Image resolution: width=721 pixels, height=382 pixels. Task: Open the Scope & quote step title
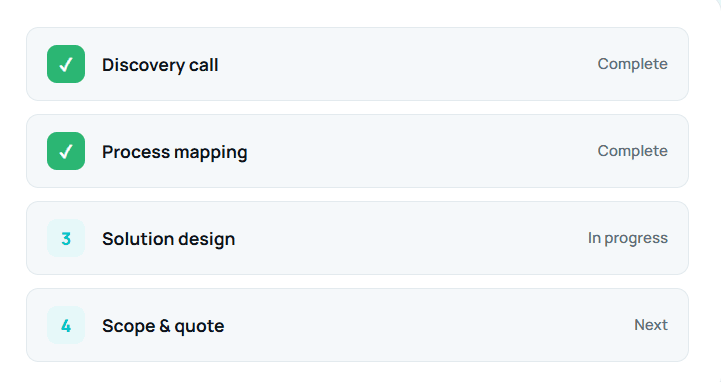[x=163, y=326]
